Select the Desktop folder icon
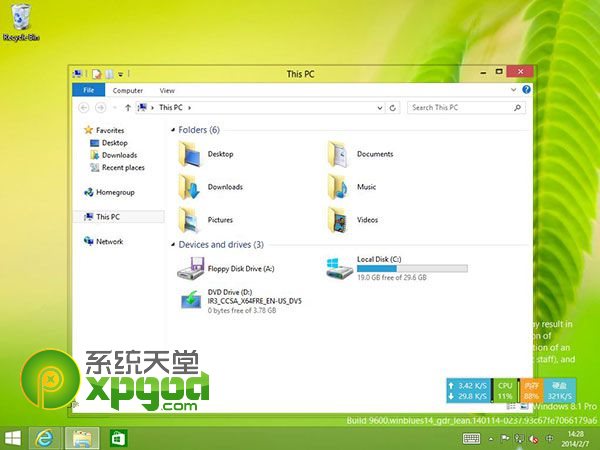Image resolution: width=600 pixels, height=450 pixels. click(x=190, y=154)
